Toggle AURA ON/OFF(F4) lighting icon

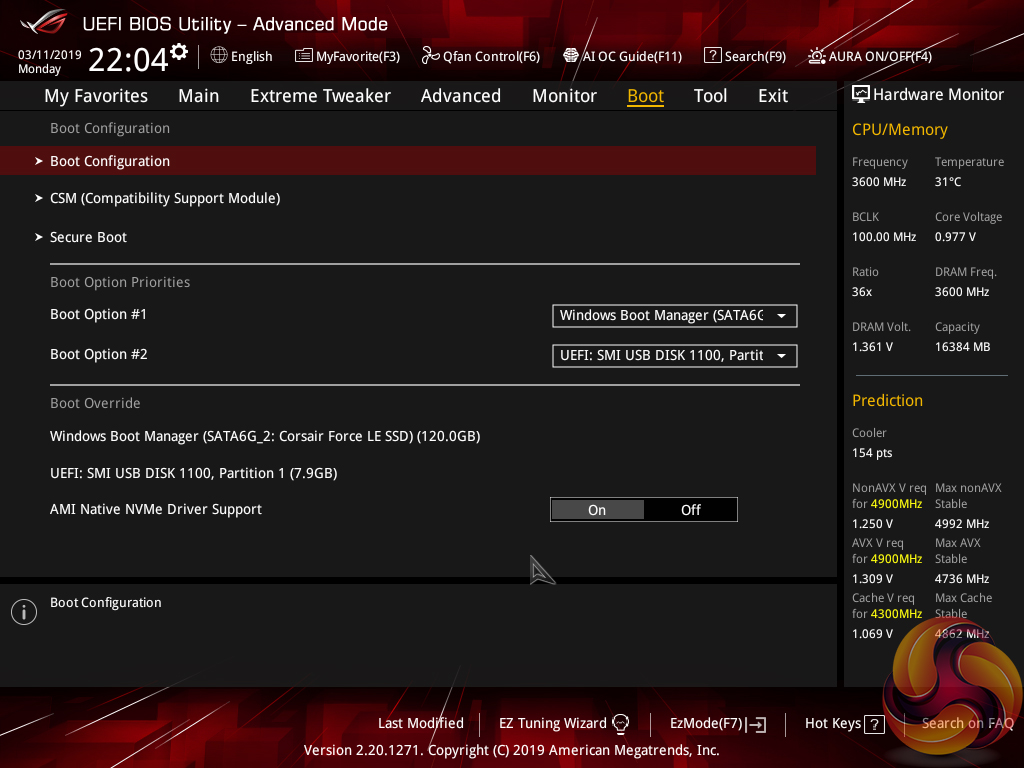click(x=817, y=56)
